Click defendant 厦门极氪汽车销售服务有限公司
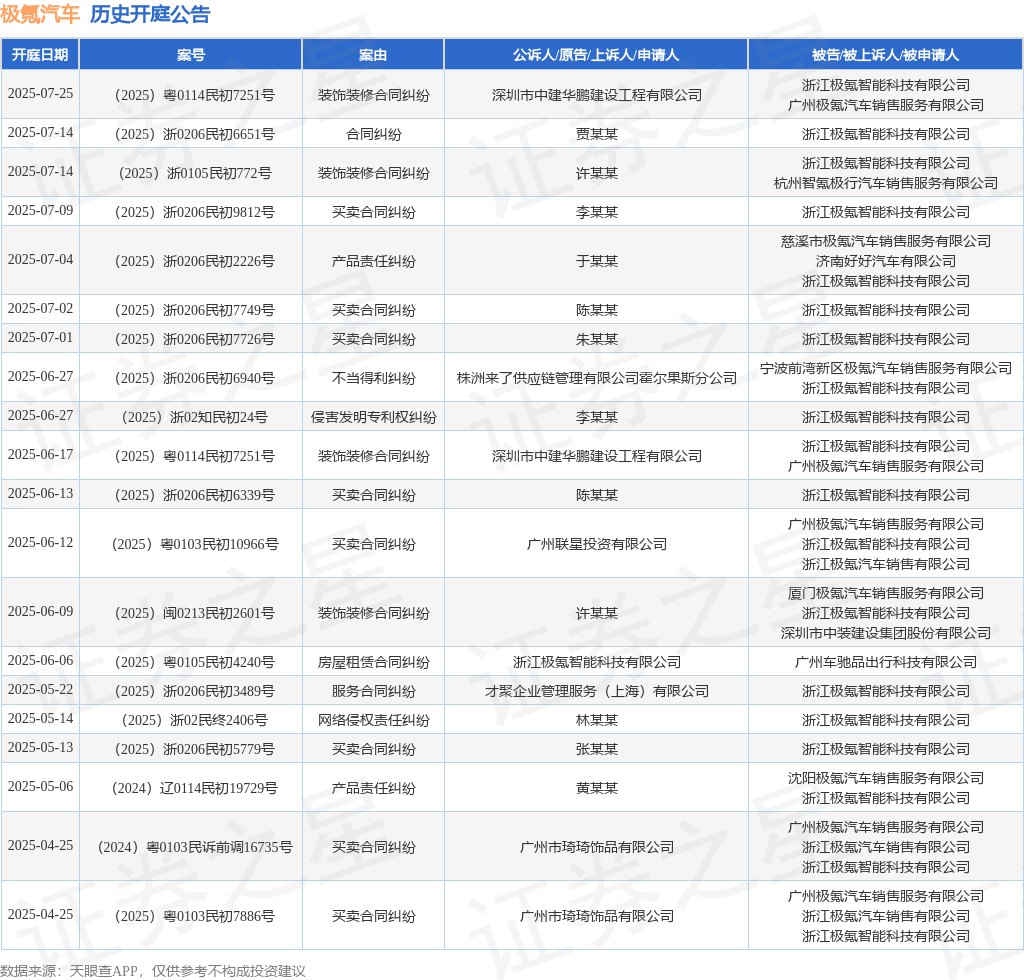This screenshot has width=1024, height=980. [886, 593]
